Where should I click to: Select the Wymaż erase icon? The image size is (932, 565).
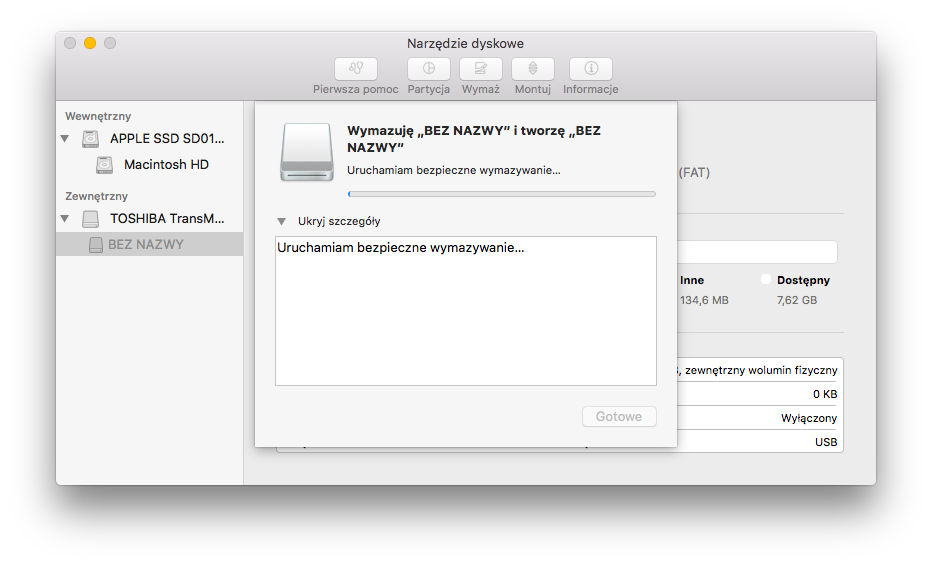480,69
